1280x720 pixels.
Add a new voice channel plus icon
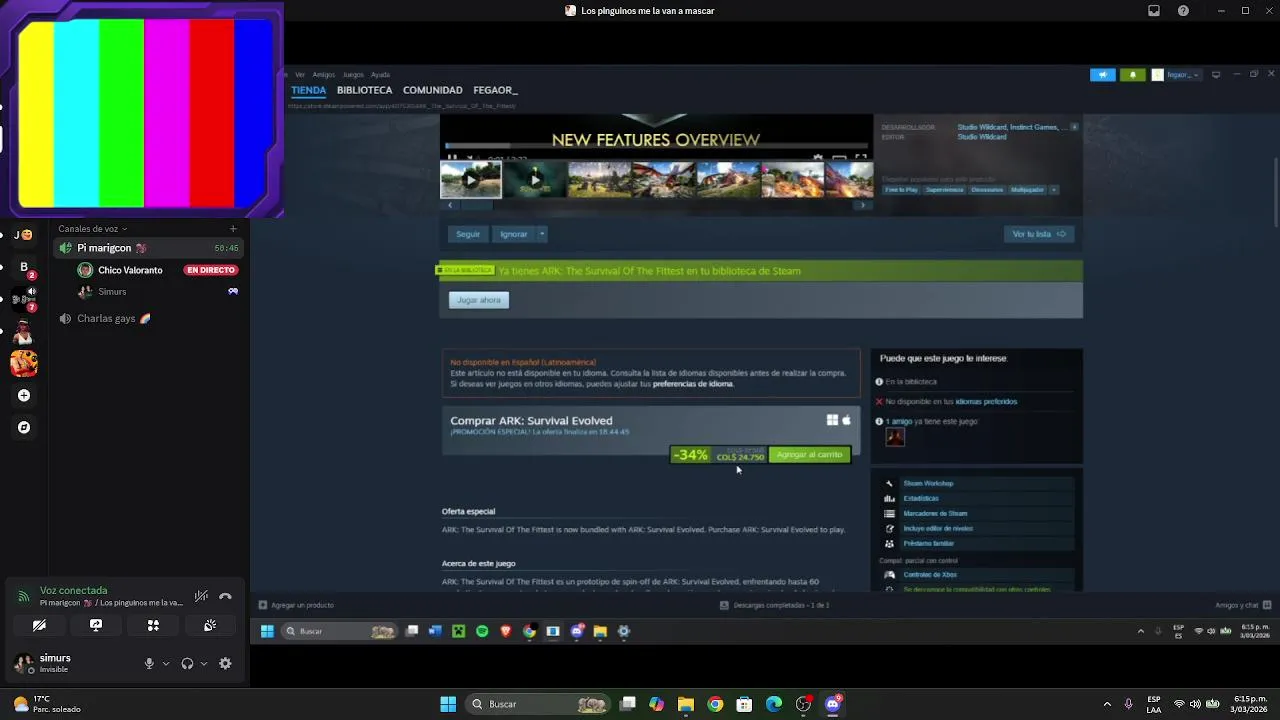233,229
